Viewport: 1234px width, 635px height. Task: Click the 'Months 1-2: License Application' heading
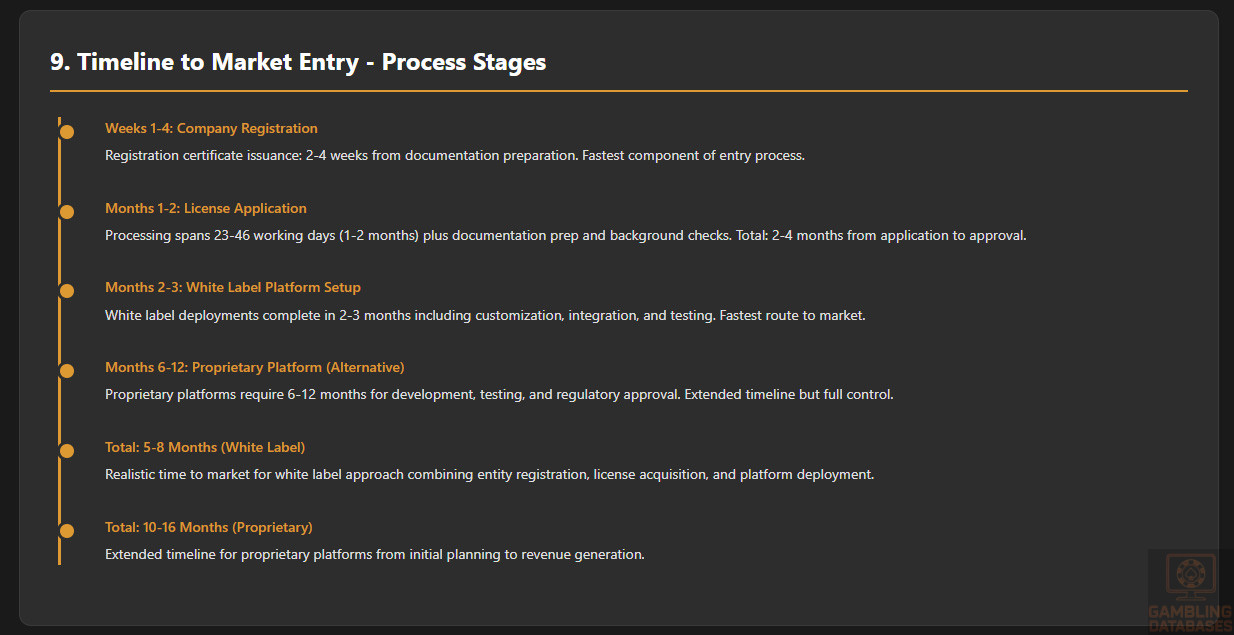click(x=206, y=208)
